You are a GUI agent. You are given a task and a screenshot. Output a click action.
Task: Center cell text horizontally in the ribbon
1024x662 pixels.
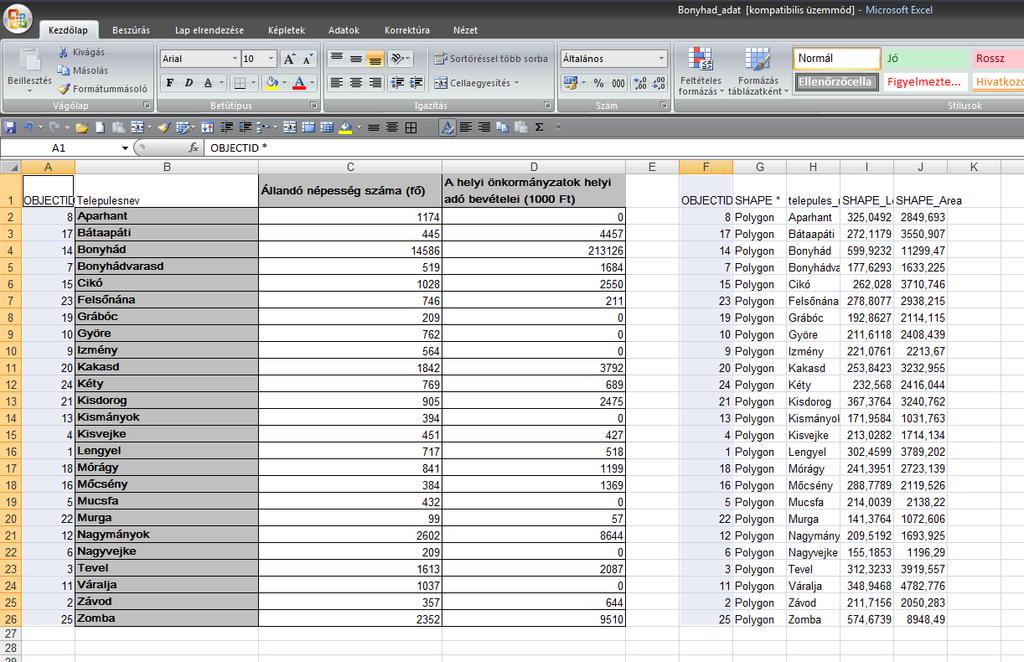[356, 83]
